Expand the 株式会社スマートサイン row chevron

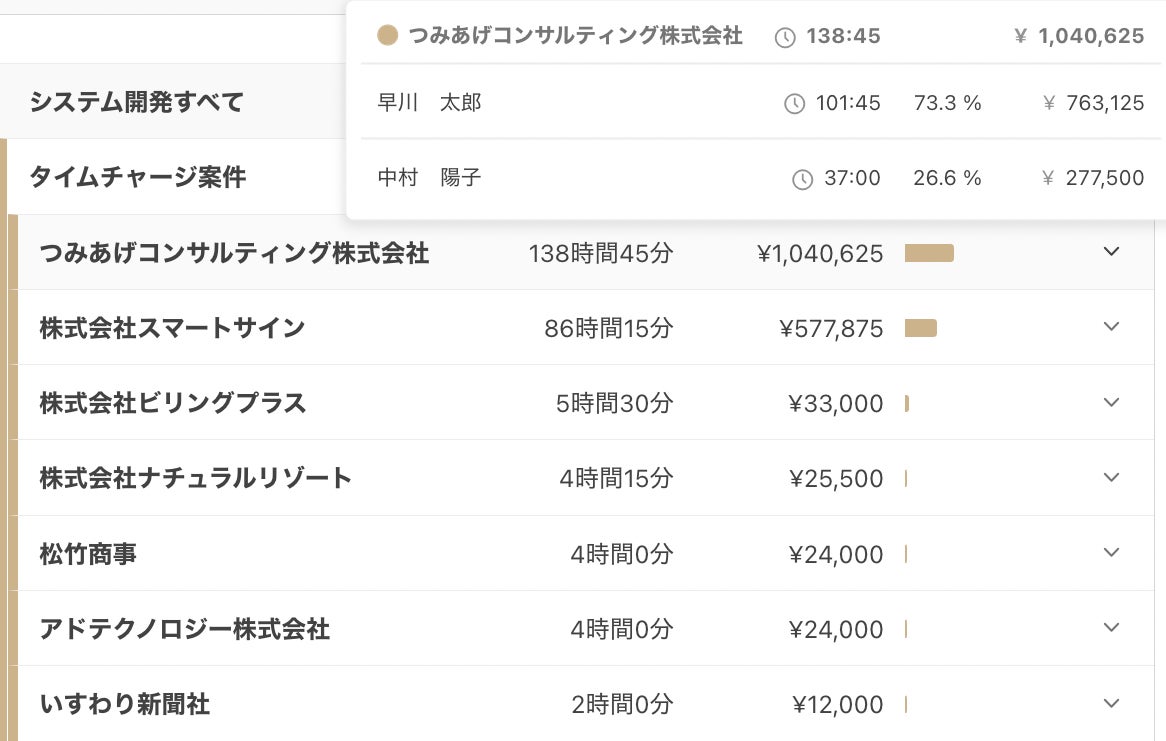click(x=1111, y=327)
